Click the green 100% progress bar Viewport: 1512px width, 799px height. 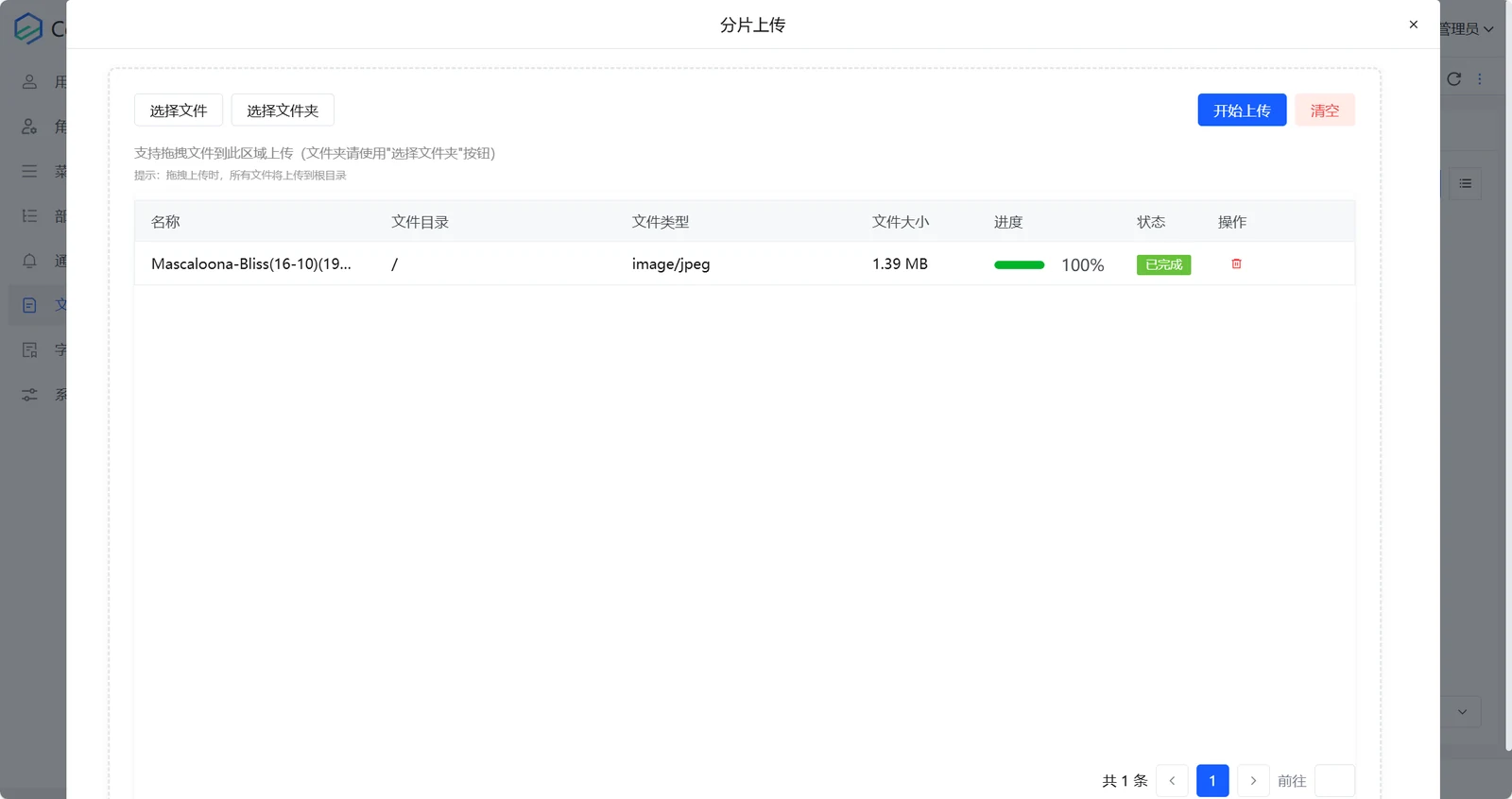click(1019, 265)
